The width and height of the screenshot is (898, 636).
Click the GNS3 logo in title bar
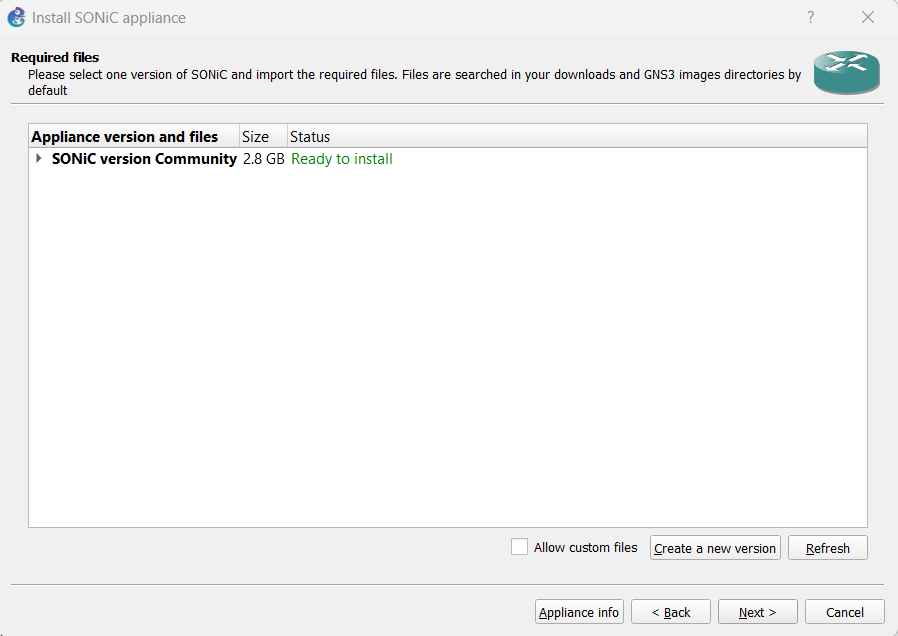[16, 17]
